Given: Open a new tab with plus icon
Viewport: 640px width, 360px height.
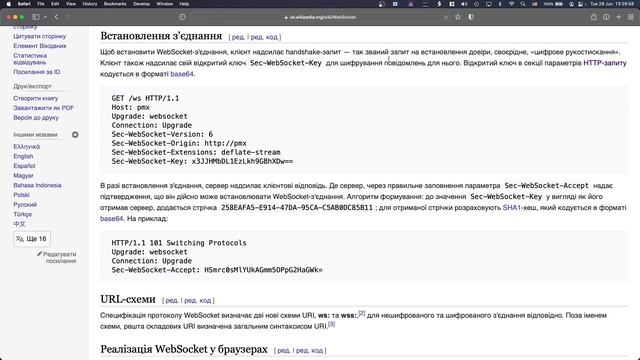Looking at the screenshot, I should coord(618,17).
